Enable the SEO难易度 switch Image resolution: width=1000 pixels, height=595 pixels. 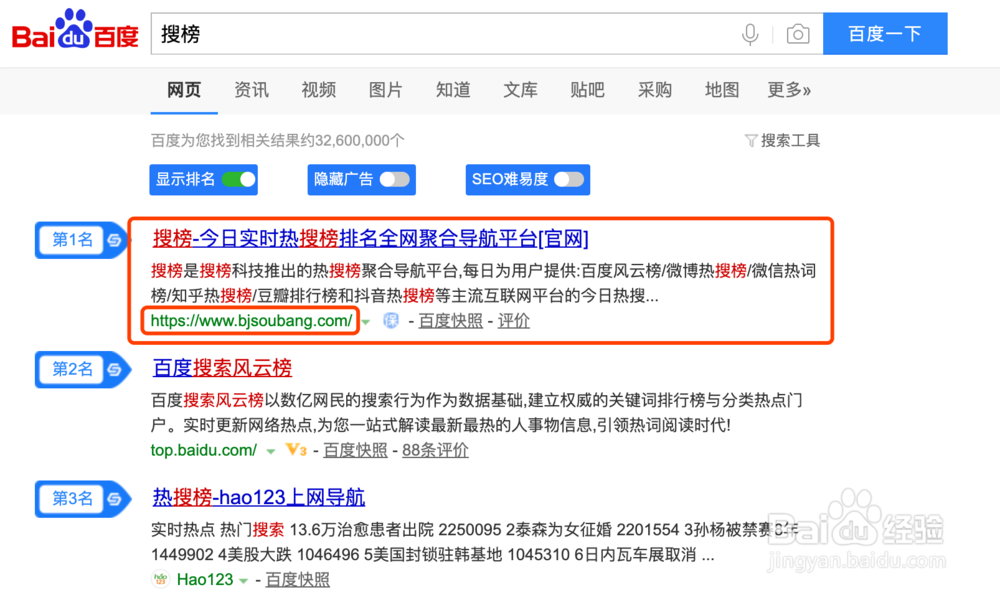(569, 180)
